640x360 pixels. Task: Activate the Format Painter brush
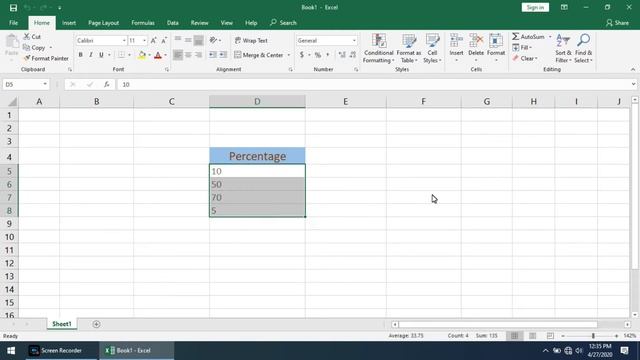pos(27,58)
